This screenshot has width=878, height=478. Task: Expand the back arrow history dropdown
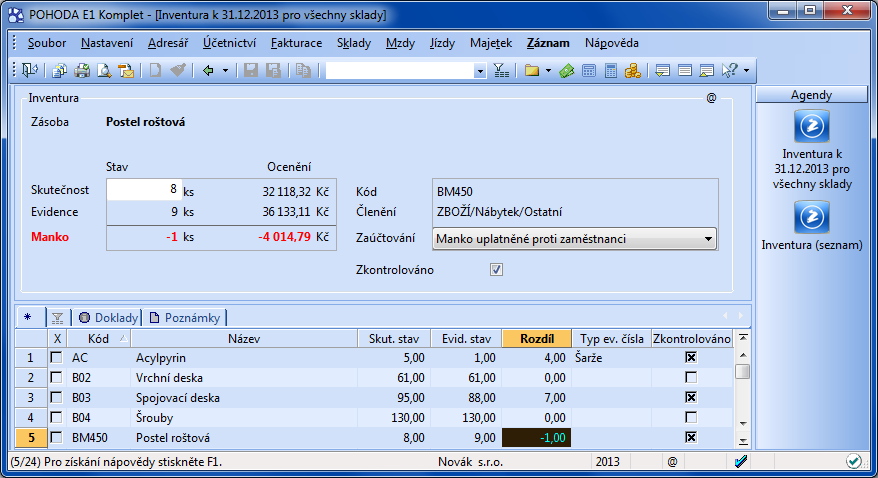(x=226, y=71)
